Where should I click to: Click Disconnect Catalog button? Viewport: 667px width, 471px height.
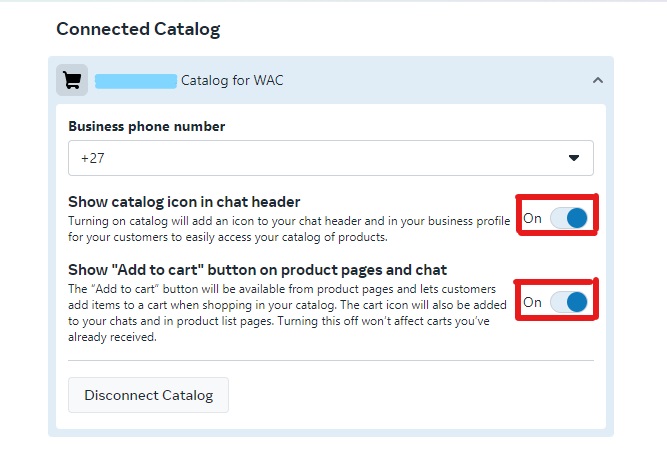[x=148, y=395]
